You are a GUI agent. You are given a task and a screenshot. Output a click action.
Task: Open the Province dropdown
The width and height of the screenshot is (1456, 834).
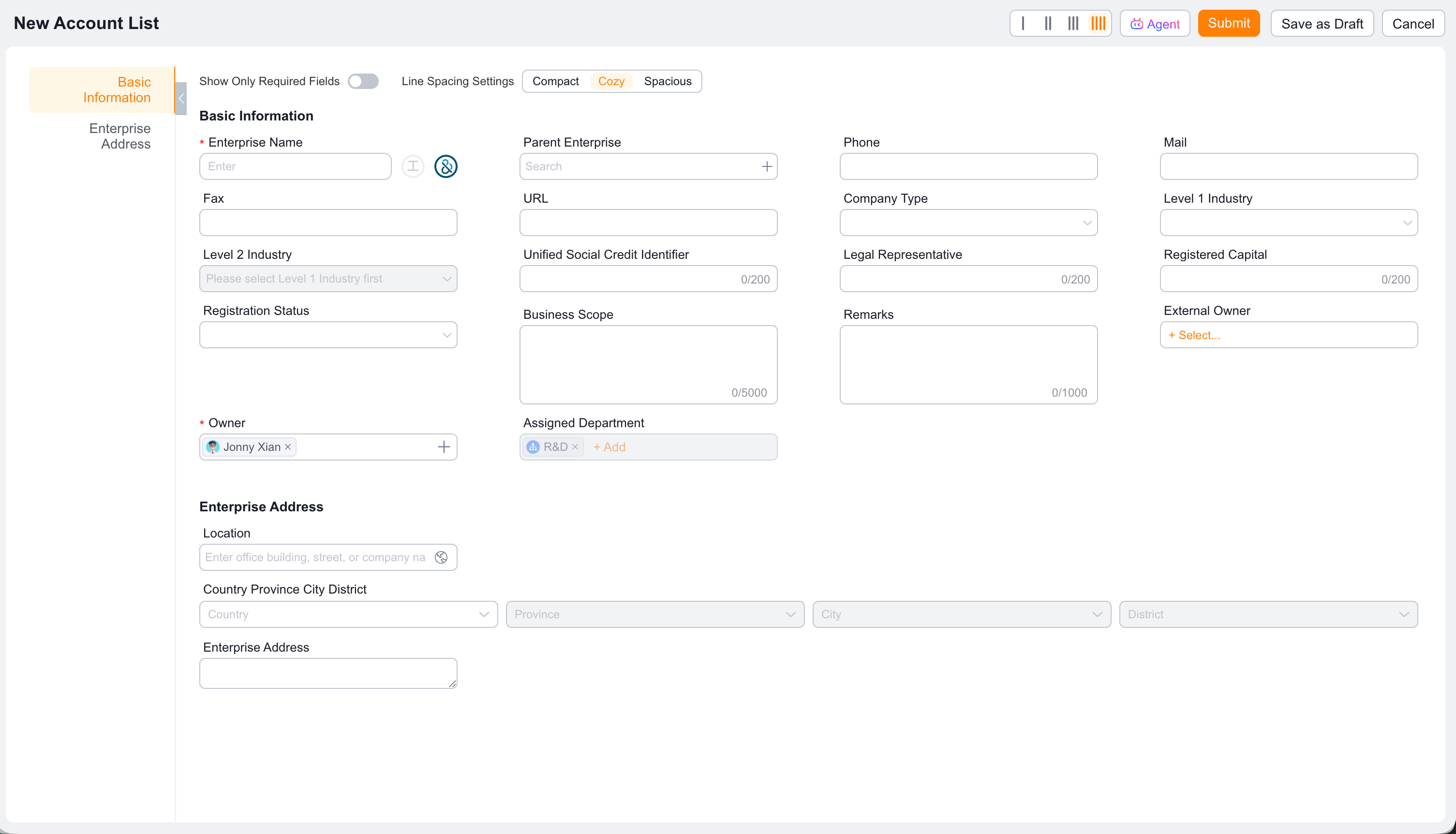[655, 614]
